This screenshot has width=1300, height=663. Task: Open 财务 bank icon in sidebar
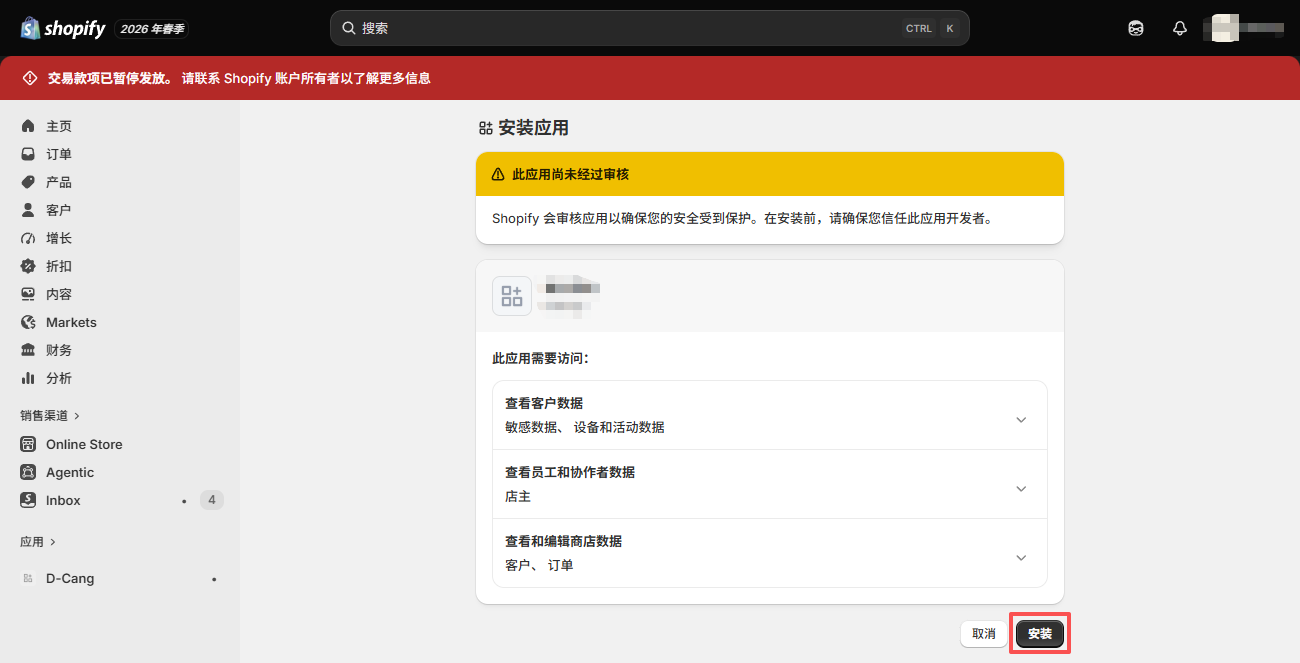pyautogui.click(x=28, y=350)
